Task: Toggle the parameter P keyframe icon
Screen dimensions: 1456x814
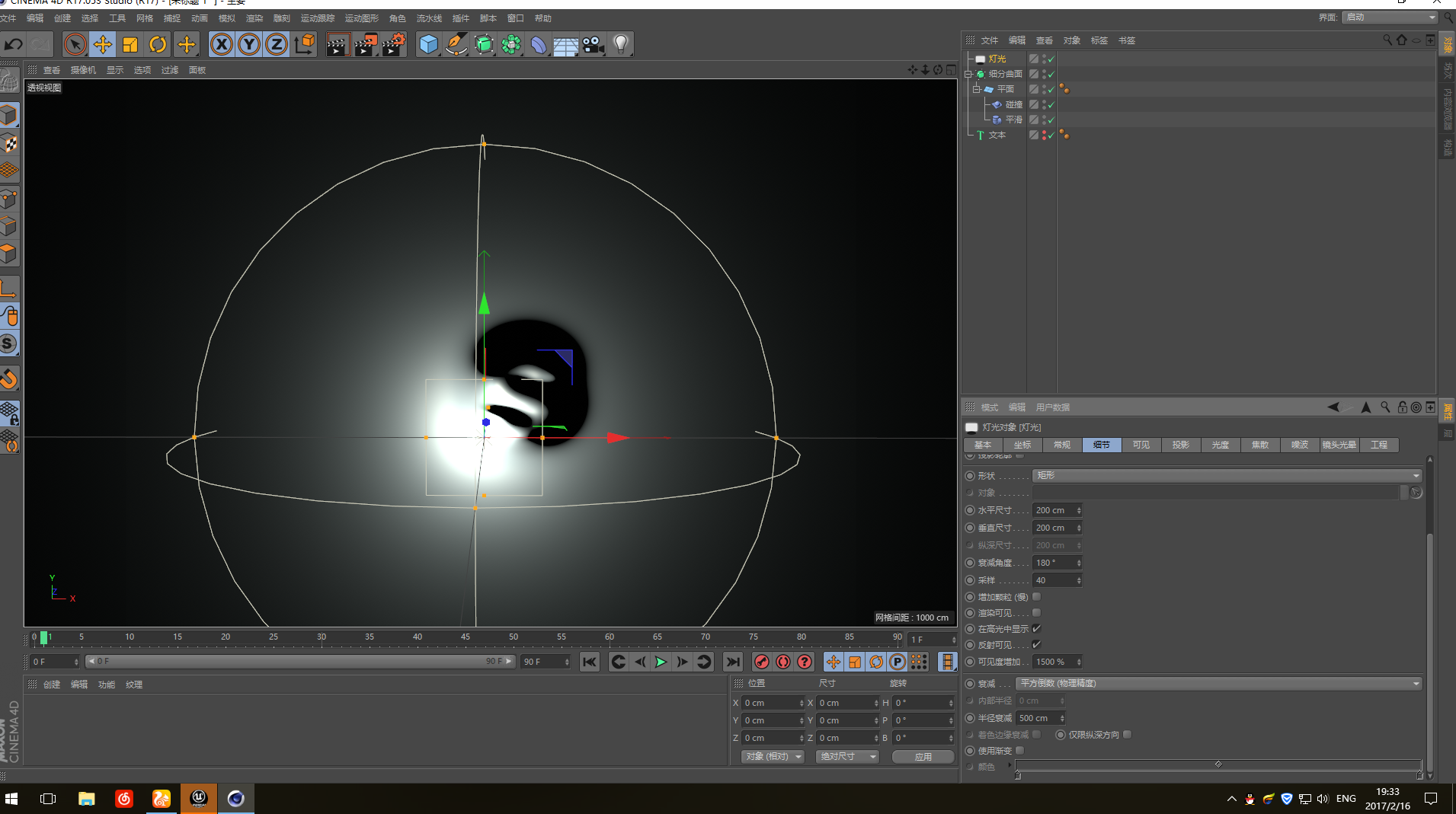Action: [x=898, y=662]
